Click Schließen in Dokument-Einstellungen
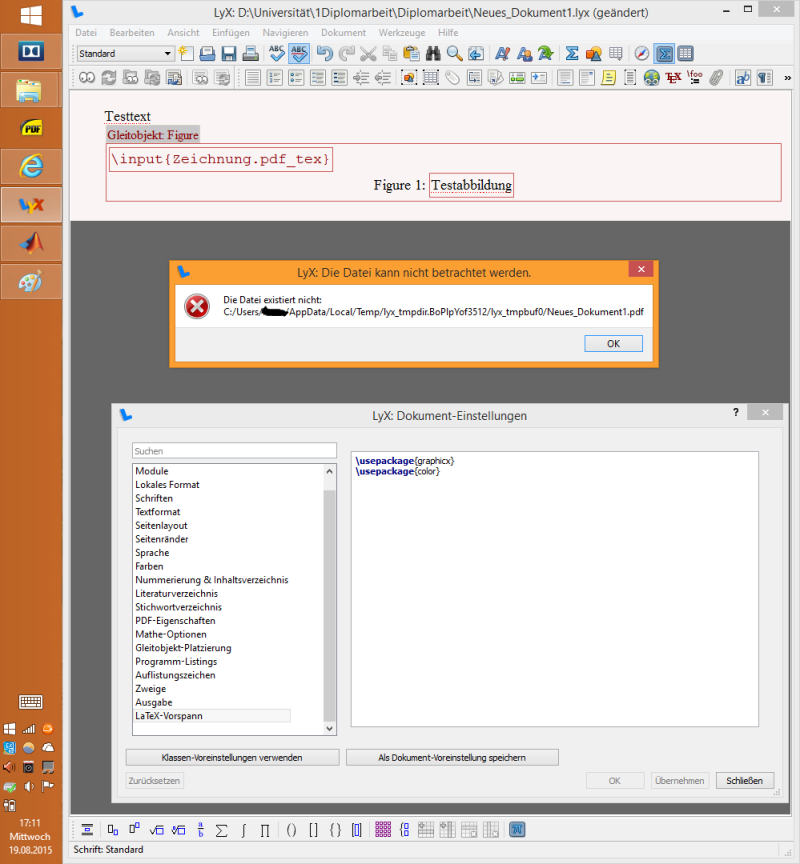The height and width of the screenshot is (864, 800). tap(744, 780)
